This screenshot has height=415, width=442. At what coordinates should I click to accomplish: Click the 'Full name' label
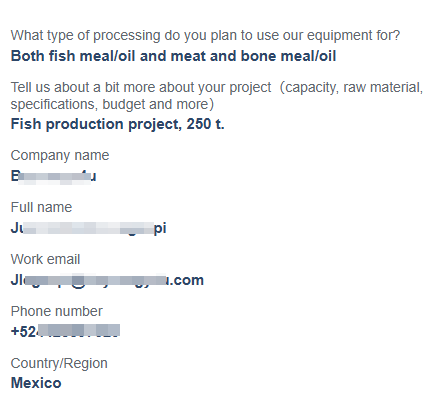41,207
